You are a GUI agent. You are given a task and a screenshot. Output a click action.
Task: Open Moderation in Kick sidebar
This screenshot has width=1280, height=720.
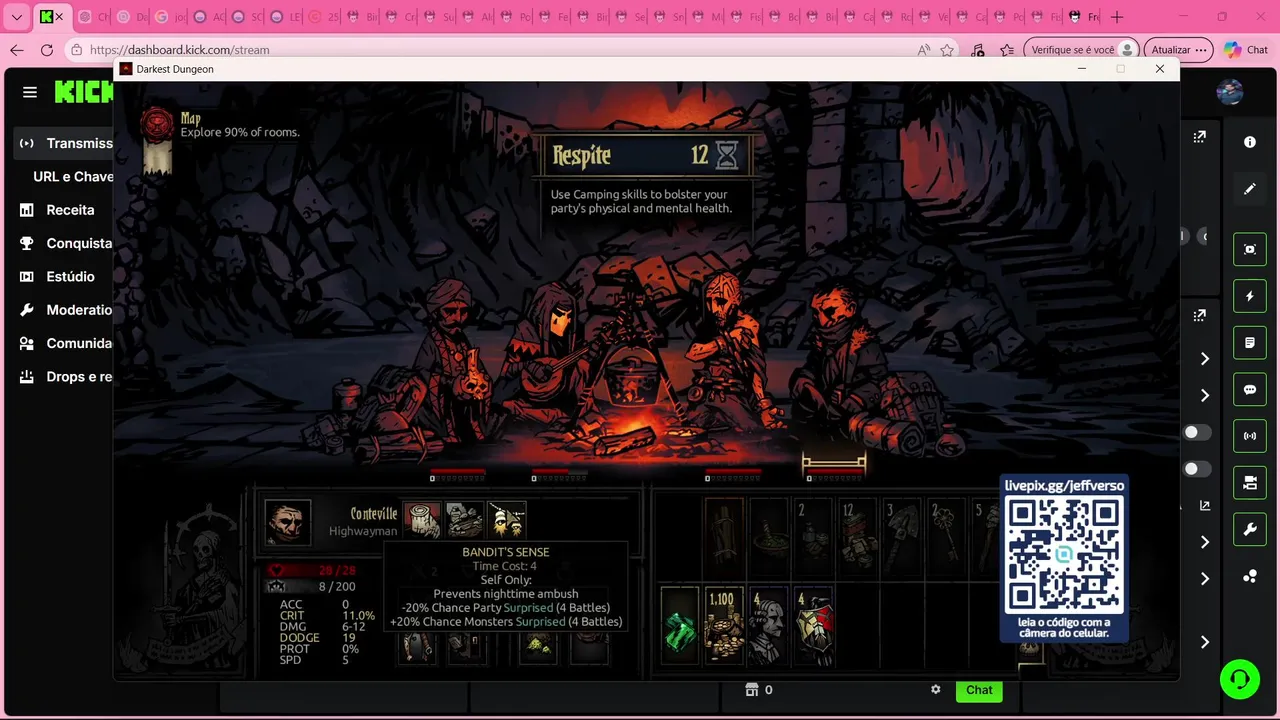click(66, 310)
